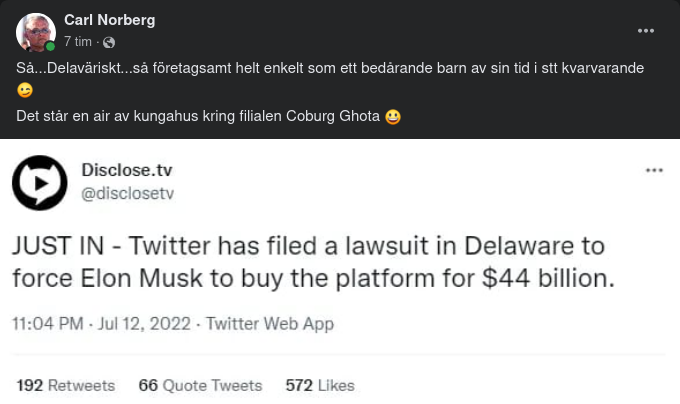The height and width of the screenshot is (404, 680).
Task: Open the Twitter Web App source link
Action: click(270, 324)
